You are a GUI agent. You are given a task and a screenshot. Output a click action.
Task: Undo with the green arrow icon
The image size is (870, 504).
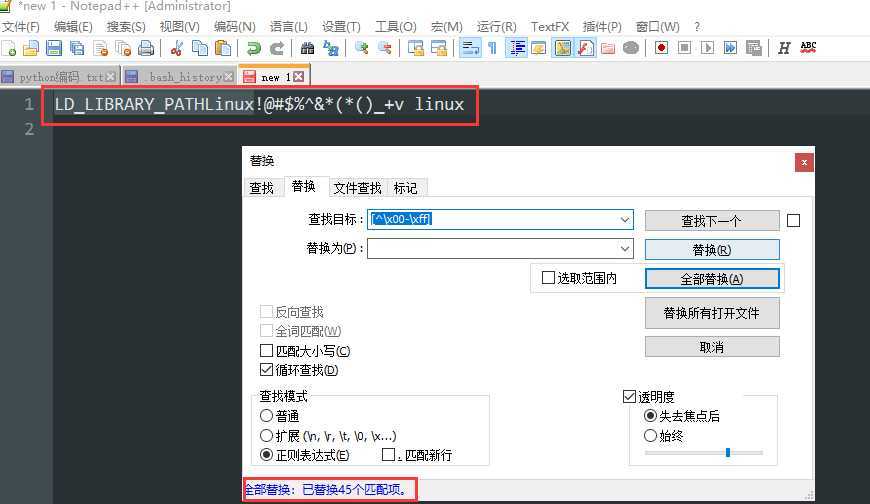coord(254,48)
